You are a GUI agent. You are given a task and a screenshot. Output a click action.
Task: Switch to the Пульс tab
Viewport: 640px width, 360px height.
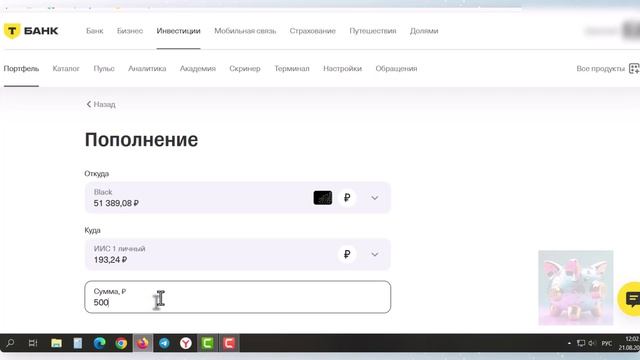104,69
